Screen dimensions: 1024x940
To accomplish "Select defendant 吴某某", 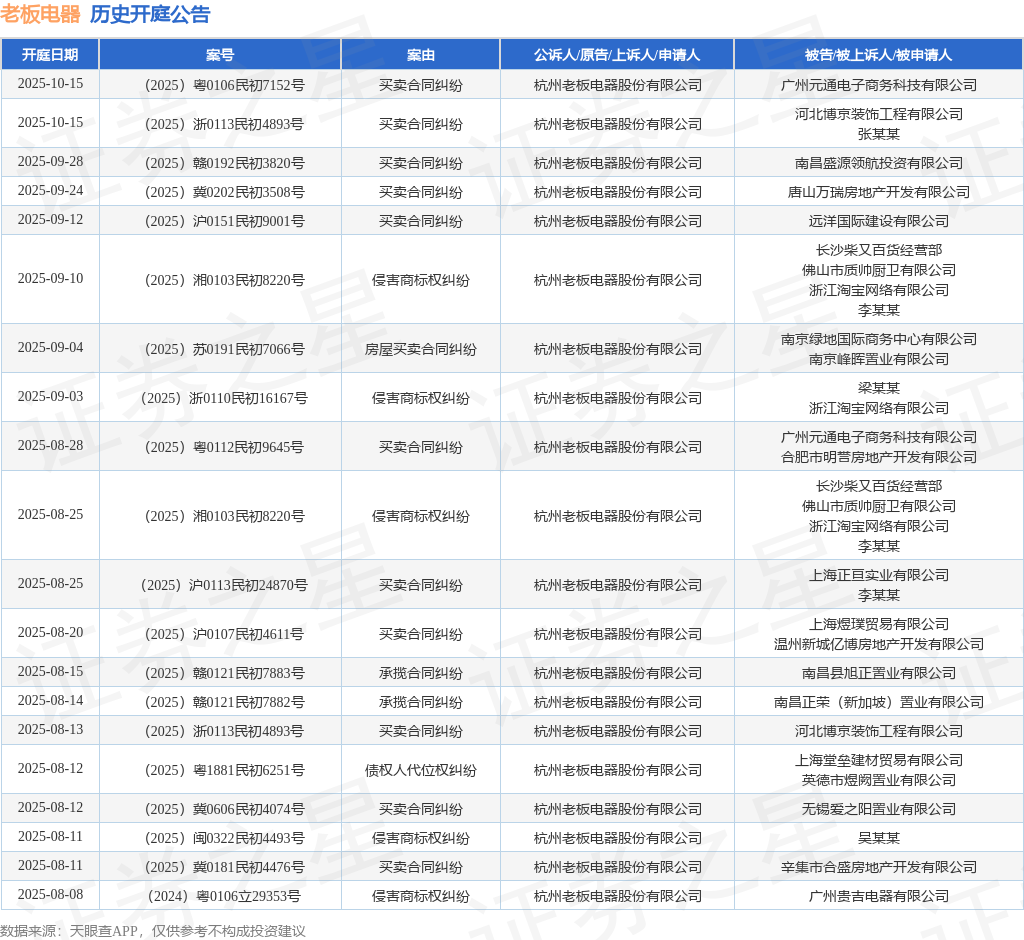I will 878,838.
